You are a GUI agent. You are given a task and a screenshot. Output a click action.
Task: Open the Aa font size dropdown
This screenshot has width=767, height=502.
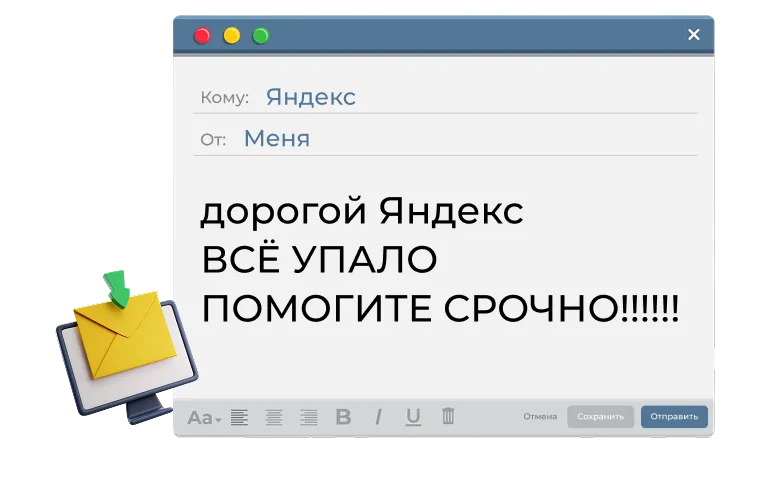204,418
